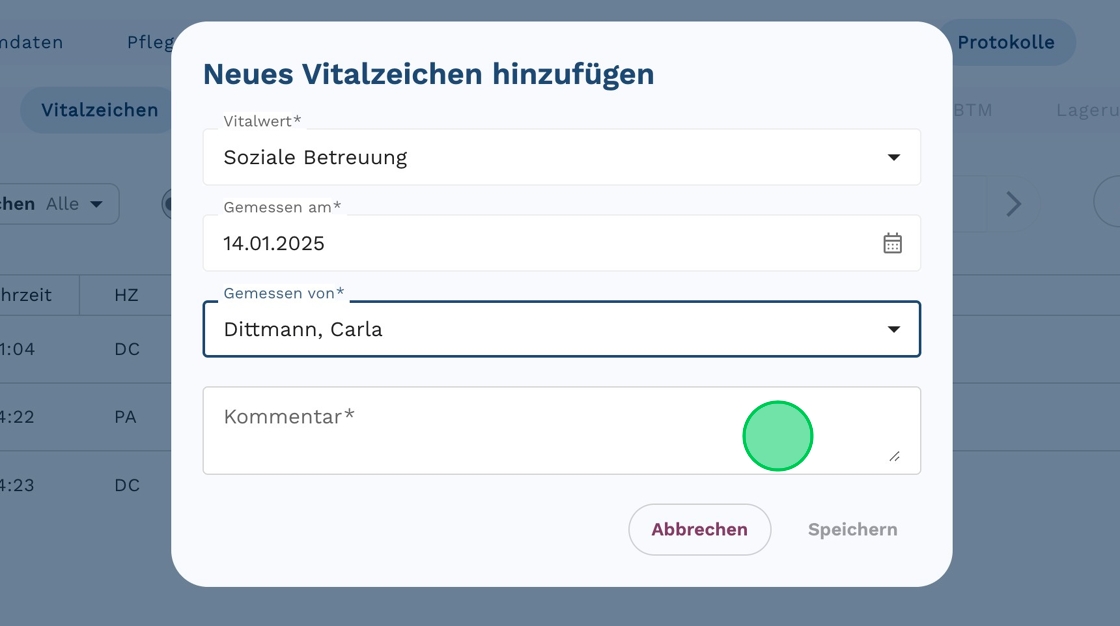Image resolution: width=1120 pixels, height=626 pixels.
Task: Select the Vitalzeichen sub-tab
Action: [99, 110]
